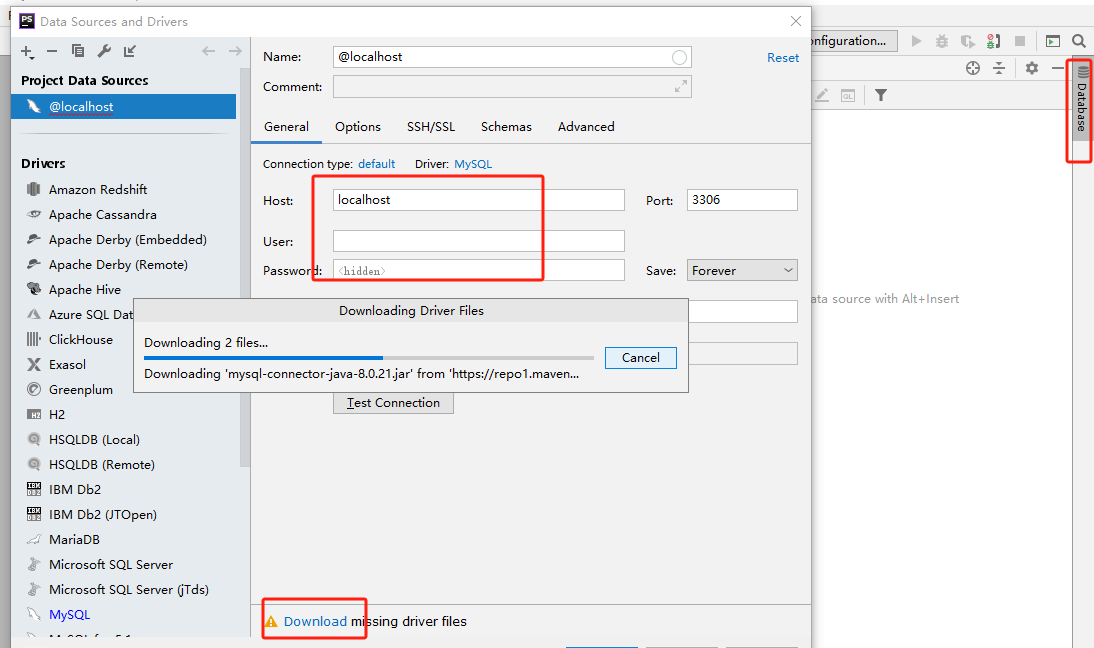Image resolution: width=1094 pixels, height=648 pixels.
Task: Click the color circle in Name field
Action: tap(679, 57)
